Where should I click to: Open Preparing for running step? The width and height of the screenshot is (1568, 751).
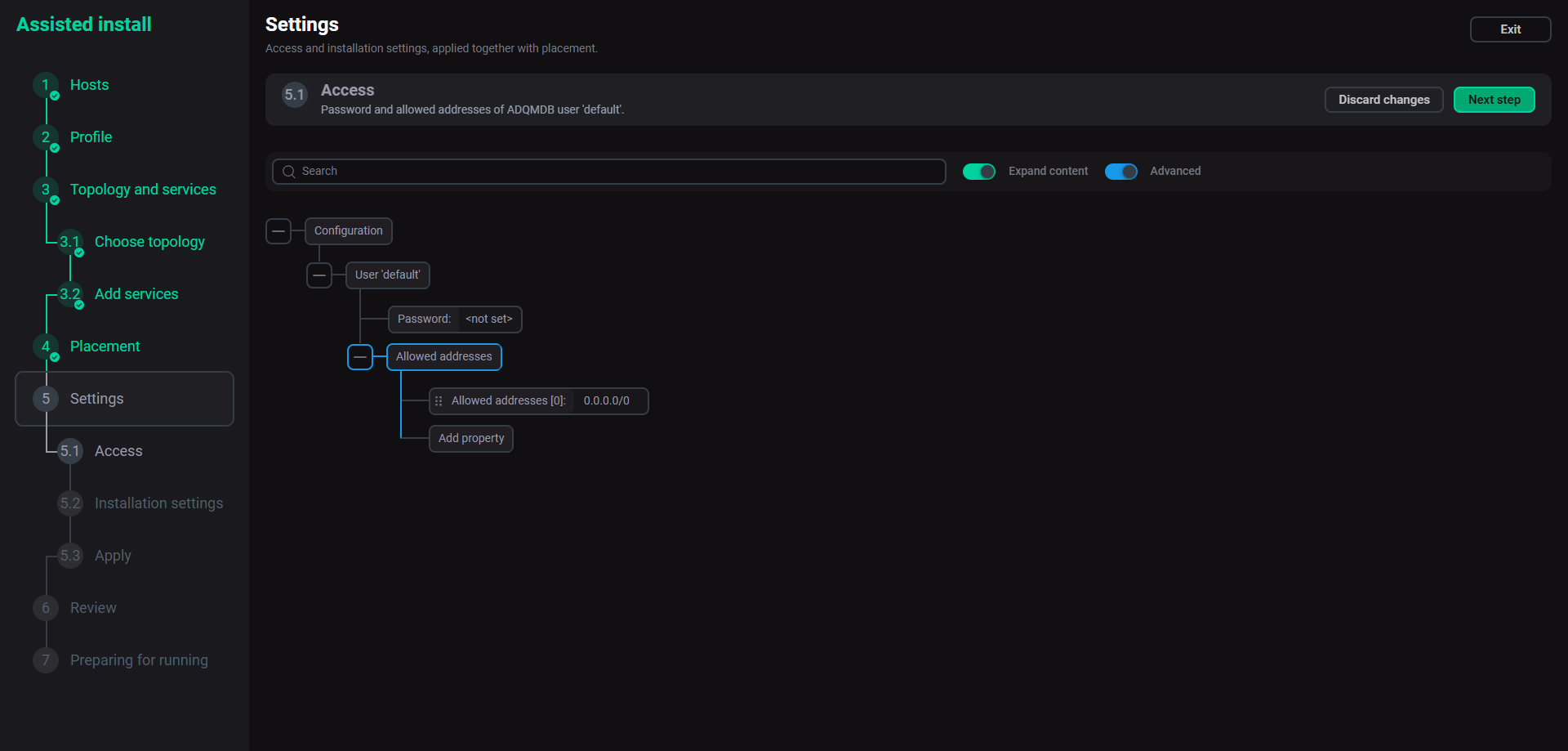click(139, 660)
